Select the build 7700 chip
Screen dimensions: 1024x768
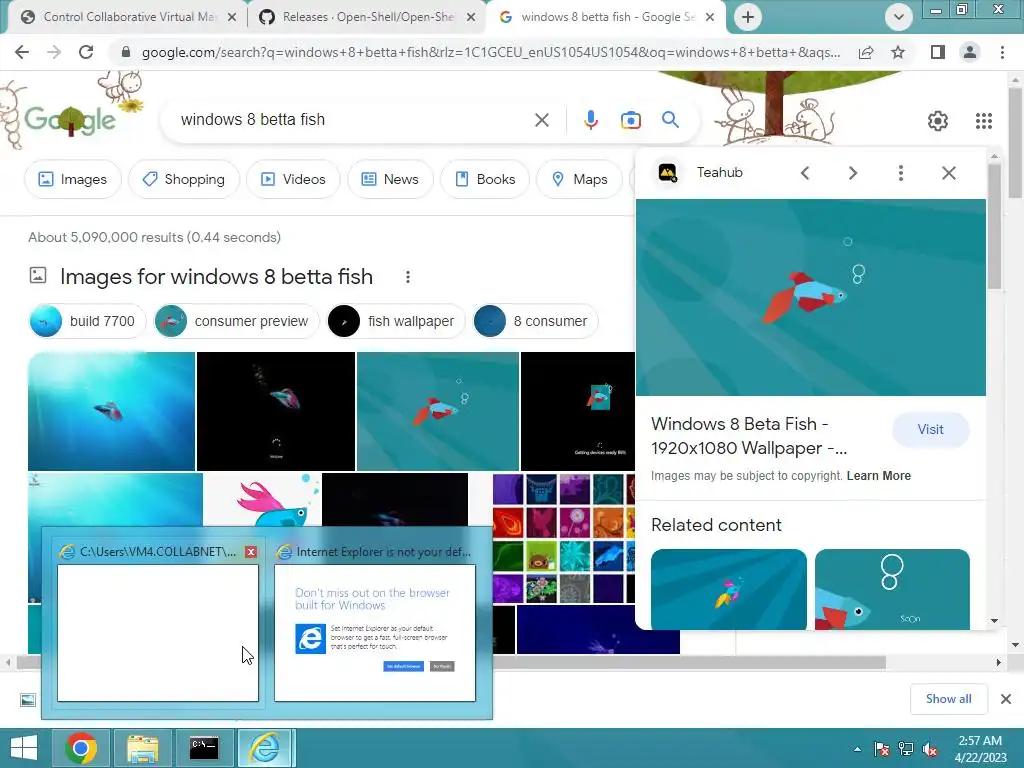pos(88,321)
